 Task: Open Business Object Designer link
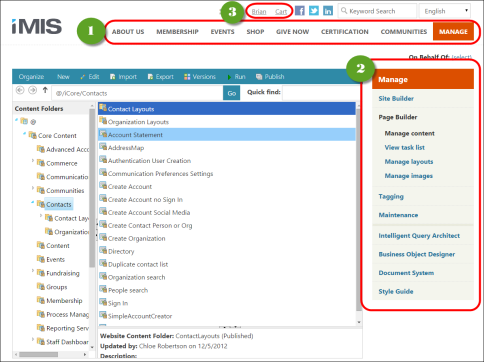pos(417,254)
